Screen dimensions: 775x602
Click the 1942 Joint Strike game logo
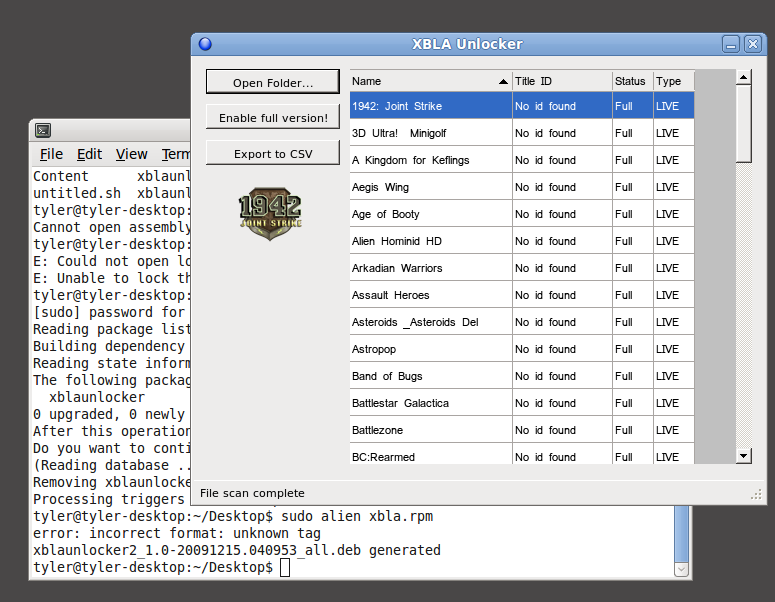pyautogui.click(x=270, y=215)
